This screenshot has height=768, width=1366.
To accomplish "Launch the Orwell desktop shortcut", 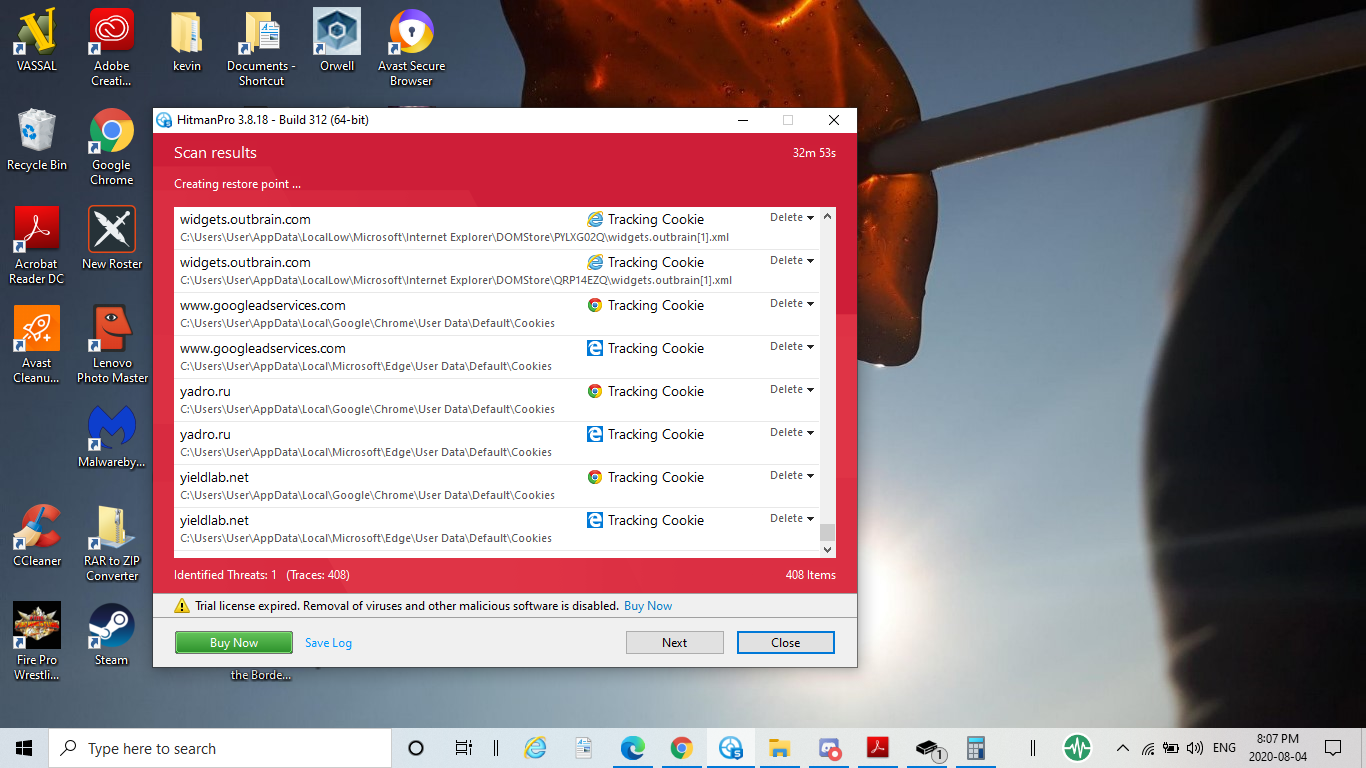I will tap(337, 40).
